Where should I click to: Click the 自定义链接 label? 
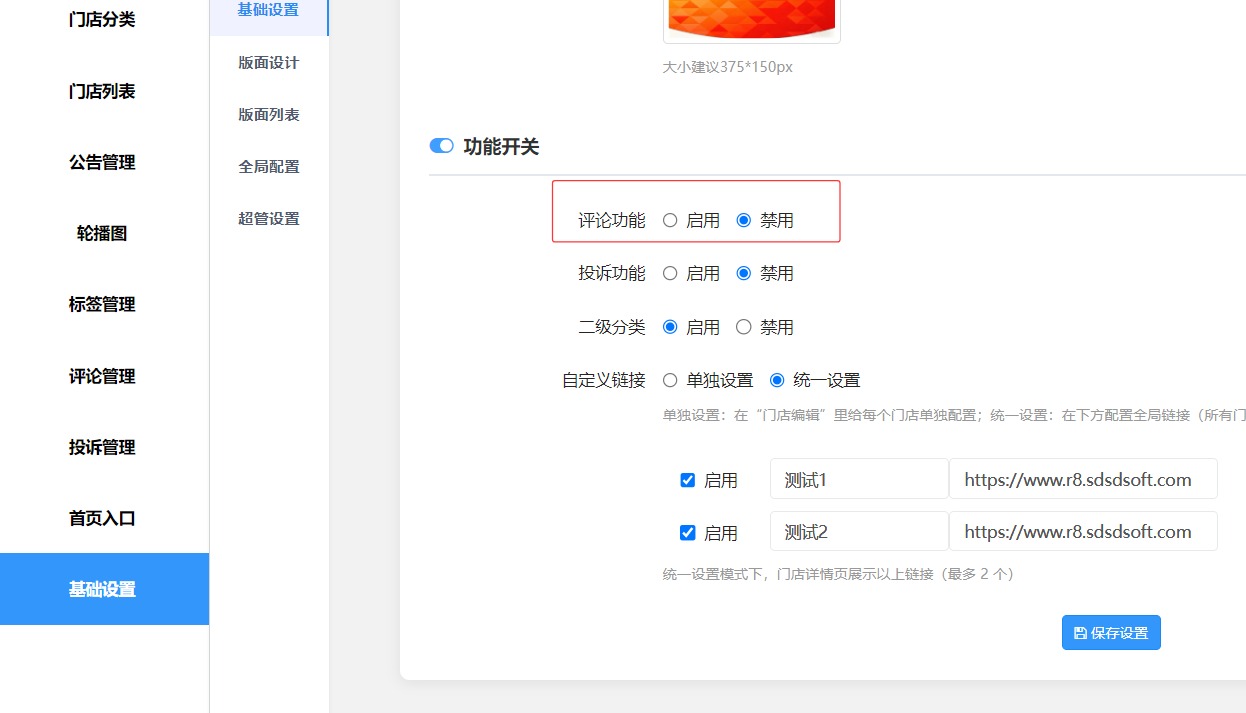tap(604, 380)
